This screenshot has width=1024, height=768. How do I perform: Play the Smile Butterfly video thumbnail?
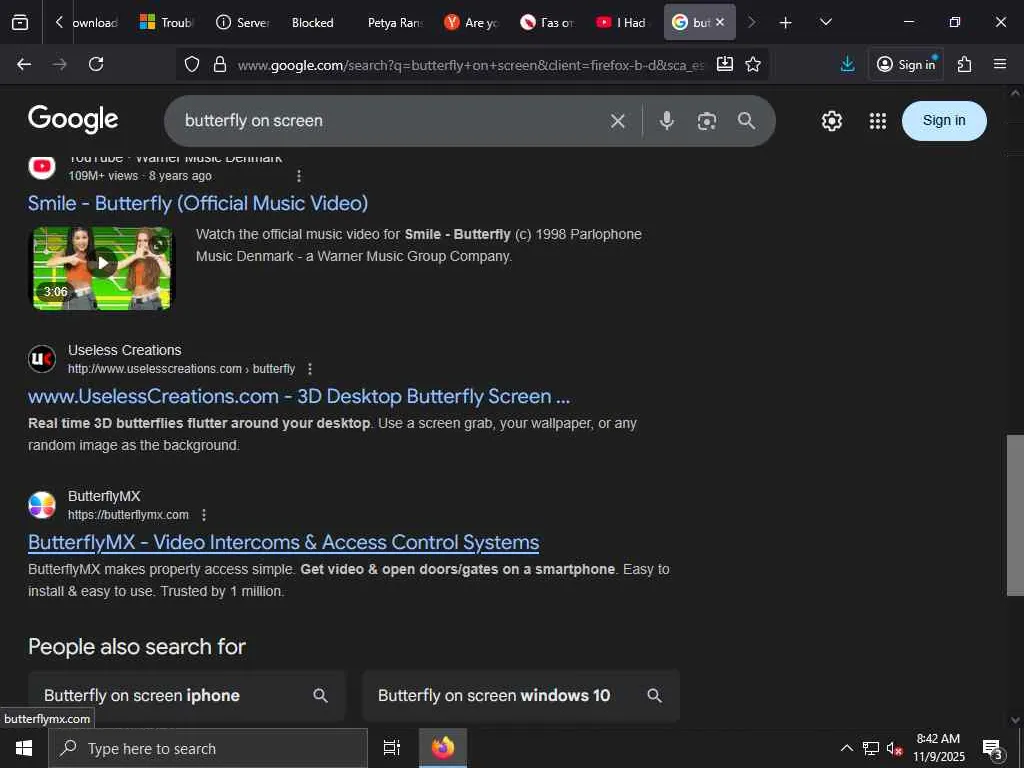pyautogui.click(x=103, y=268)
